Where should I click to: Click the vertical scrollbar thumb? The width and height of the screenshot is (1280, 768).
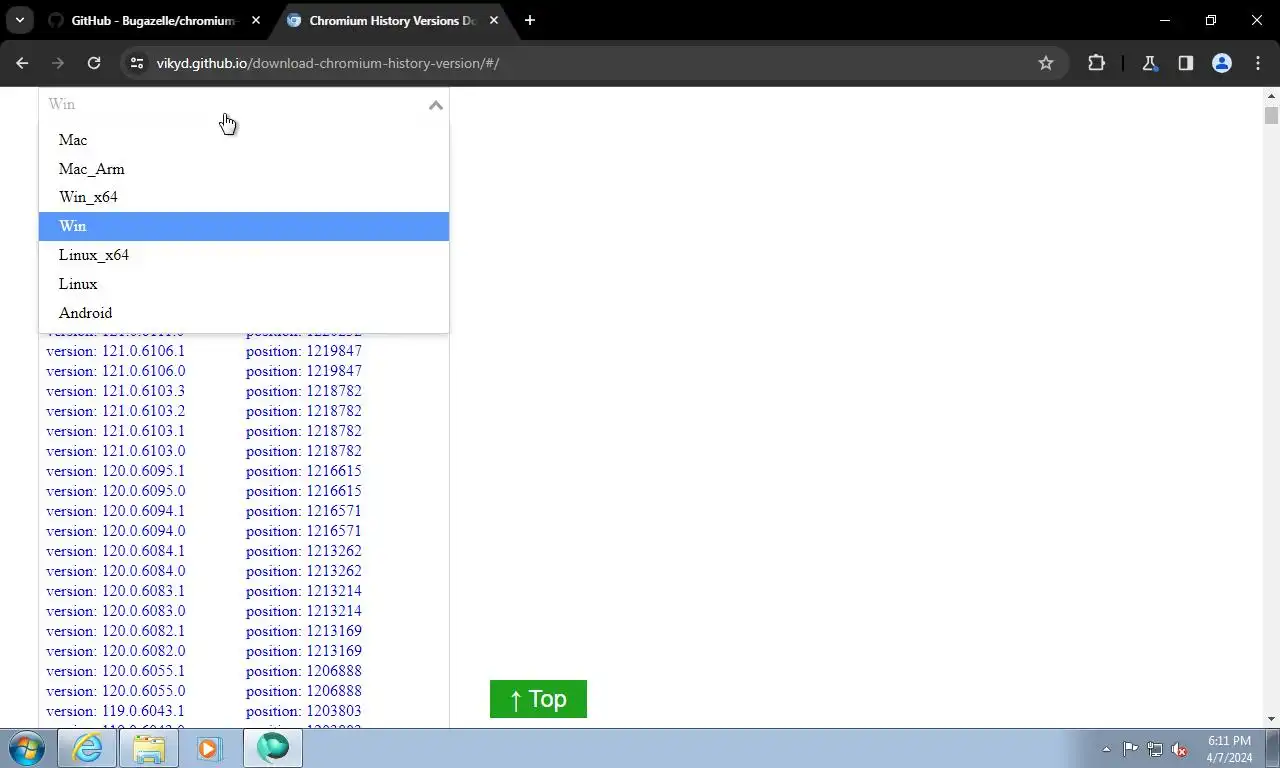1271,115
